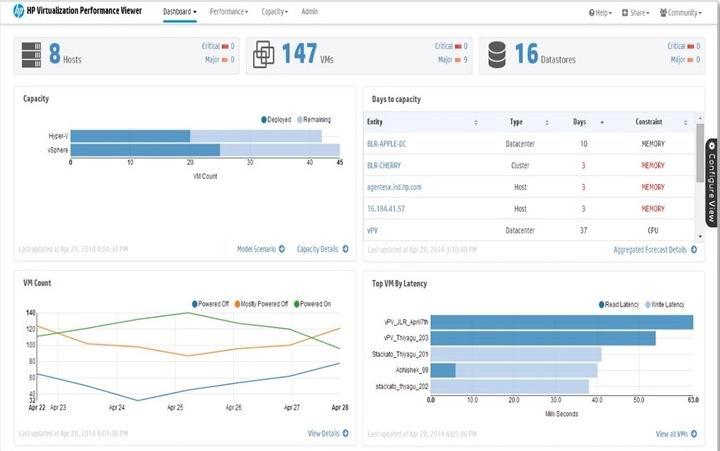The height and width of the screenshot is (451, 720).
Task: Click the Hosts server stack icon
Action: point(31,55)
